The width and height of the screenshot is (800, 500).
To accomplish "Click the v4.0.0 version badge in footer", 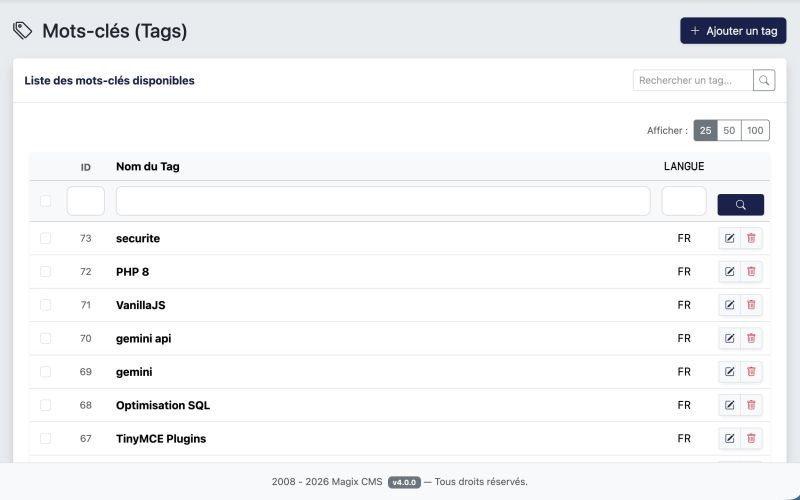I will (x=404, y=482).
